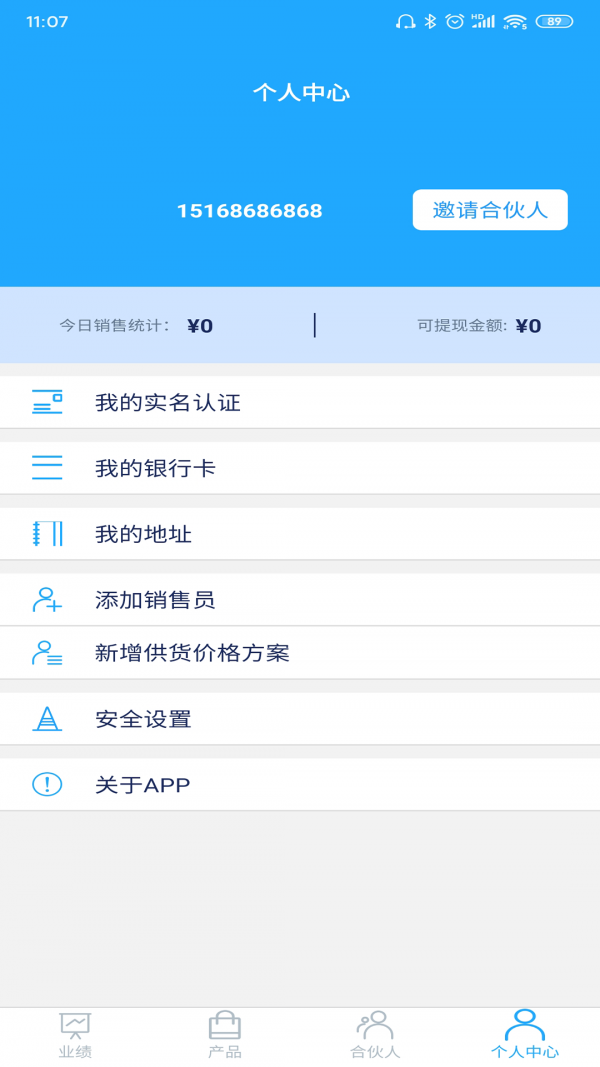Open 添加销售员 row
Viewport: 600px width, 1067px height.
(300, 600)
